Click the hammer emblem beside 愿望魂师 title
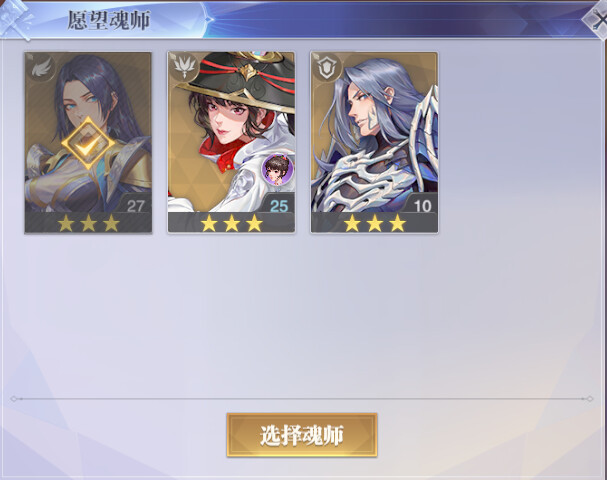This screenshot has width=607, height=480. (x=15, y=19)
